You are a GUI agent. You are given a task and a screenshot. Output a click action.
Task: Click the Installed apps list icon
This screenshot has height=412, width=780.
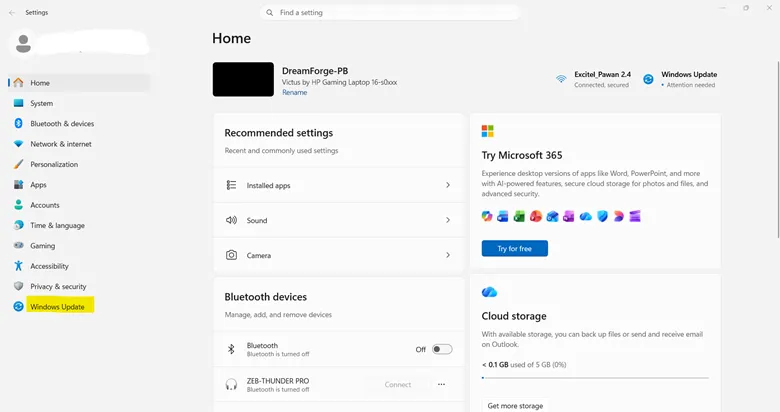[x=231, y=185]
